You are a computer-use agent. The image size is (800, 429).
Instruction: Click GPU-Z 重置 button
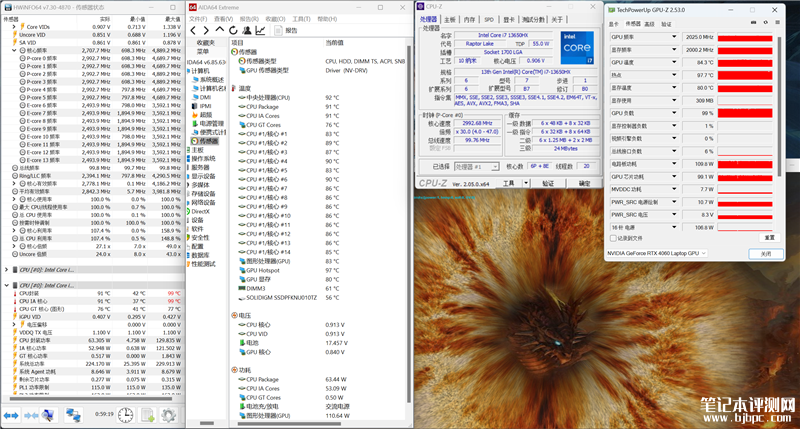click(x=769, y=238)
